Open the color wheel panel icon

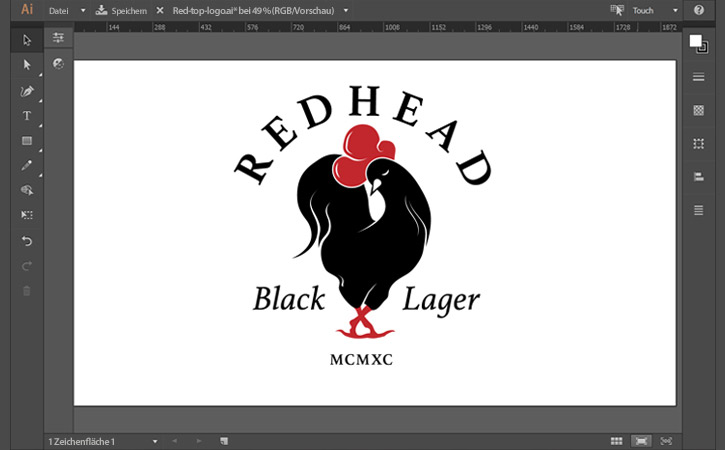[x=58, y=63]
